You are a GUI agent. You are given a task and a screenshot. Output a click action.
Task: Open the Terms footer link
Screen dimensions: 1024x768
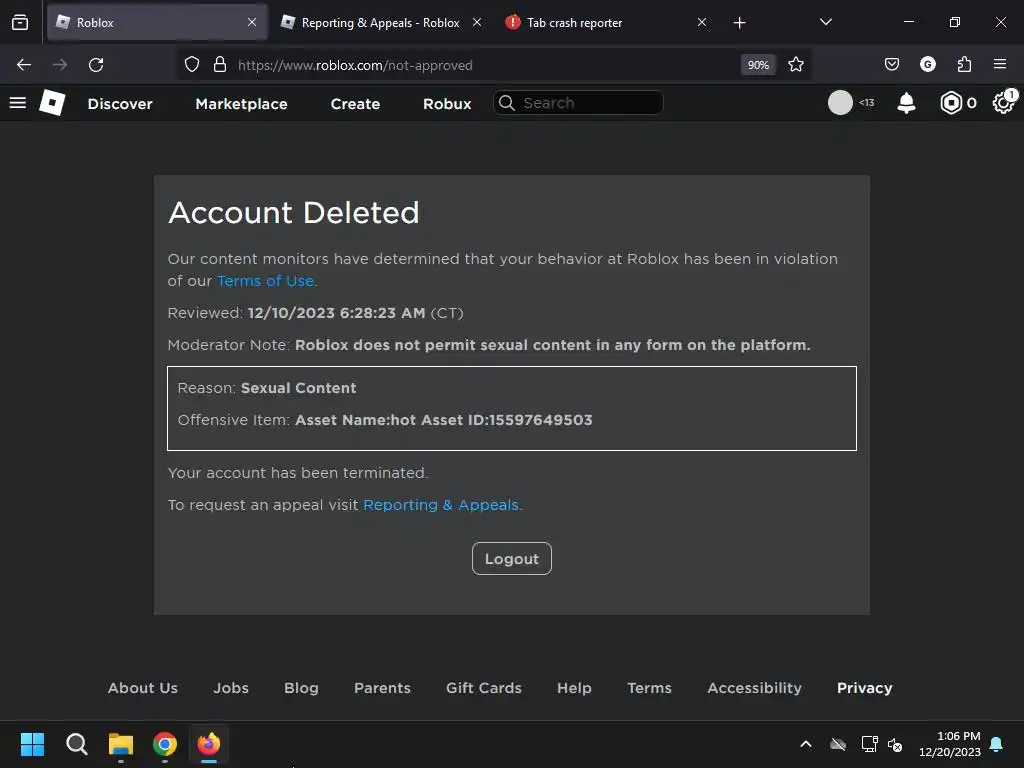[x=649, y=688]
